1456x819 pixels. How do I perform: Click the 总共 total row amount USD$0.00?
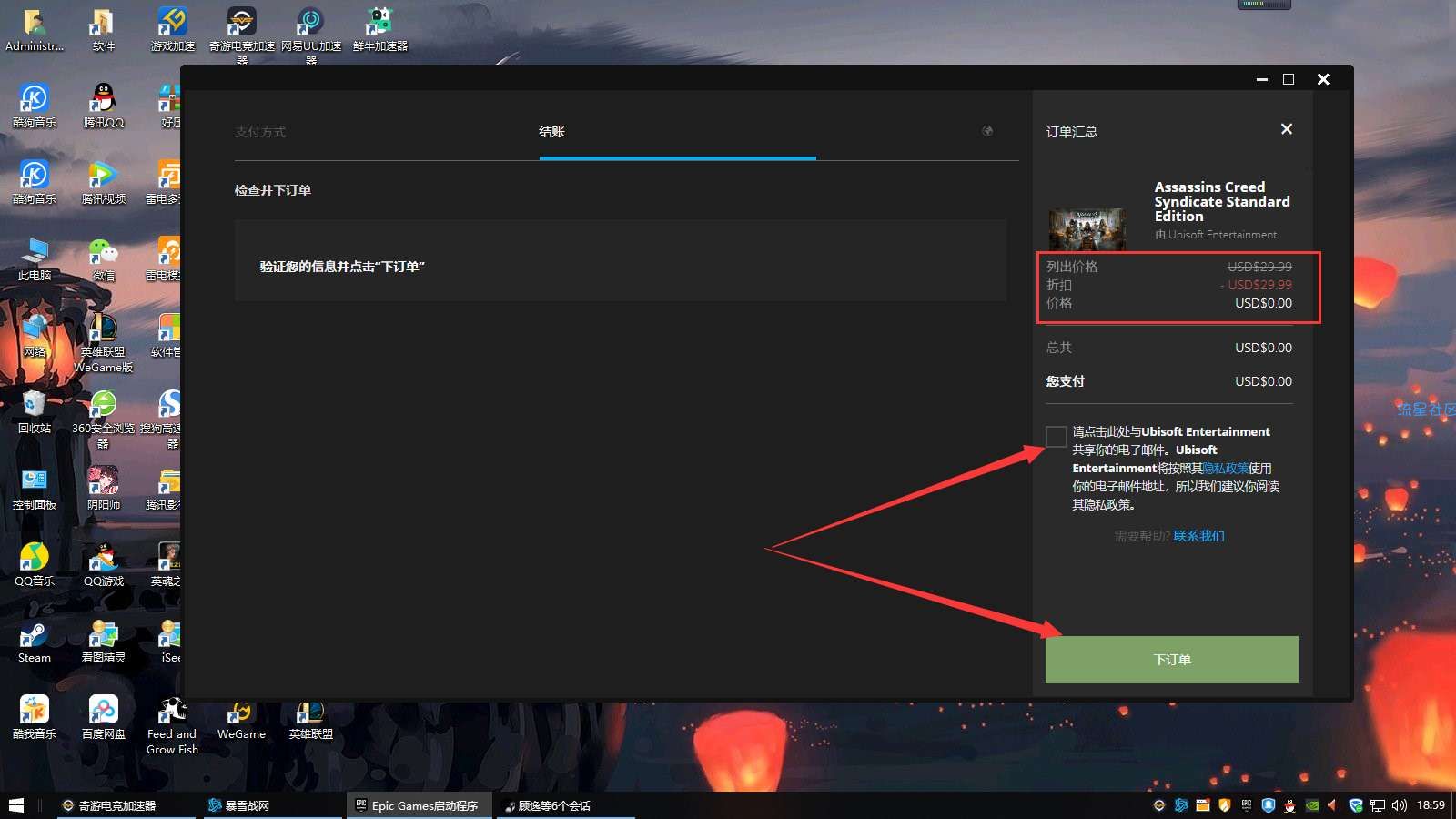1263,348
